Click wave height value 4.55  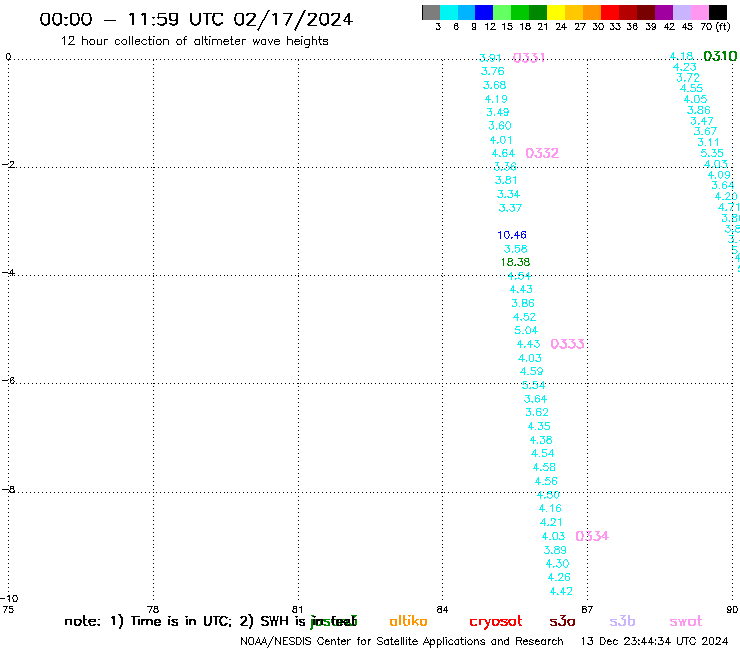tap(691, 88)
